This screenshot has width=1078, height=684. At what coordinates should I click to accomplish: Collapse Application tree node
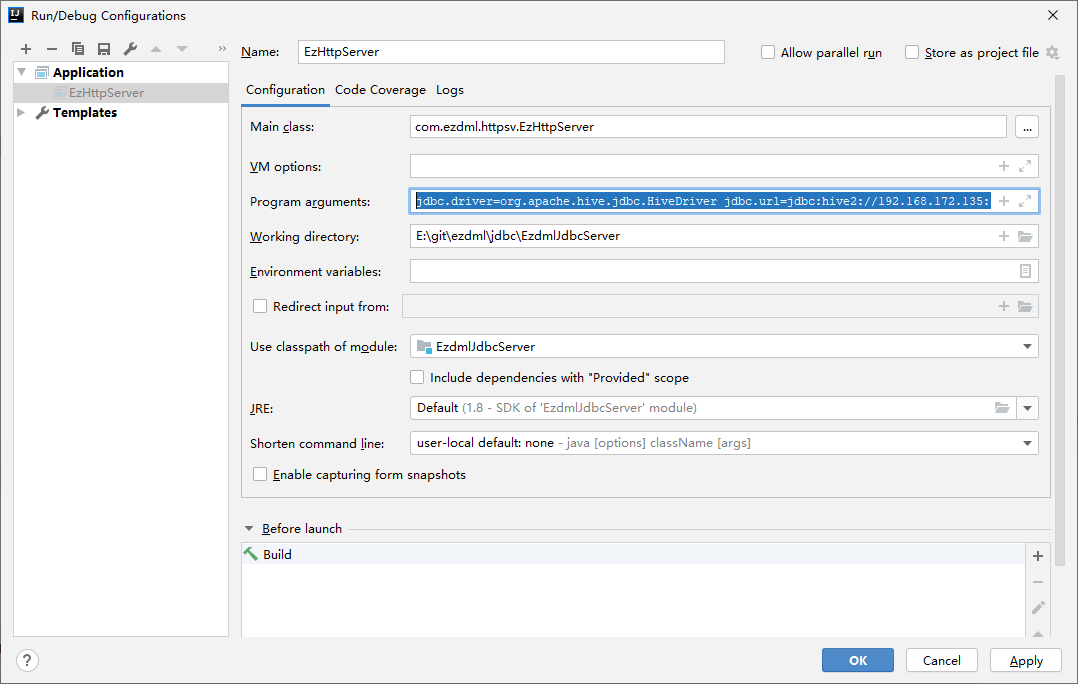click(x=21, y=72)
